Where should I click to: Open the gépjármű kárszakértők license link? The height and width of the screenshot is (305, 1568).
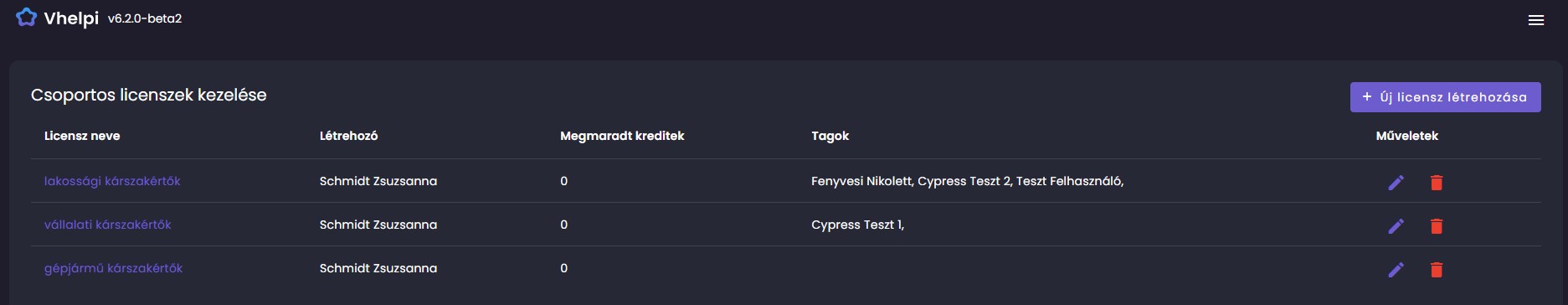coord(113,268)
